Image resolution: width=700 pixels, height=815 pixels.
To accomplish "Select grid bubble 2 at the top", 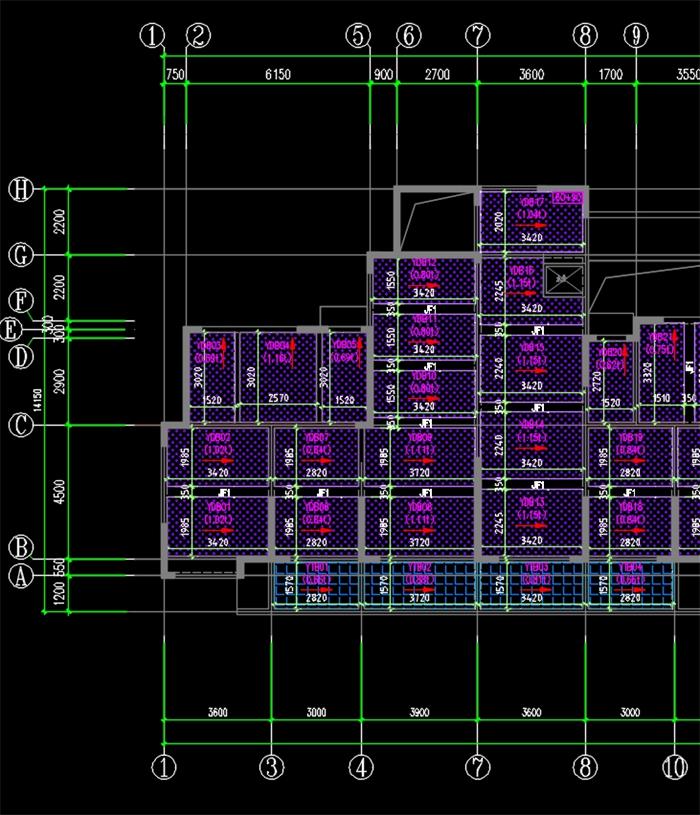I will pyautogui.click(x=198, y=36).
